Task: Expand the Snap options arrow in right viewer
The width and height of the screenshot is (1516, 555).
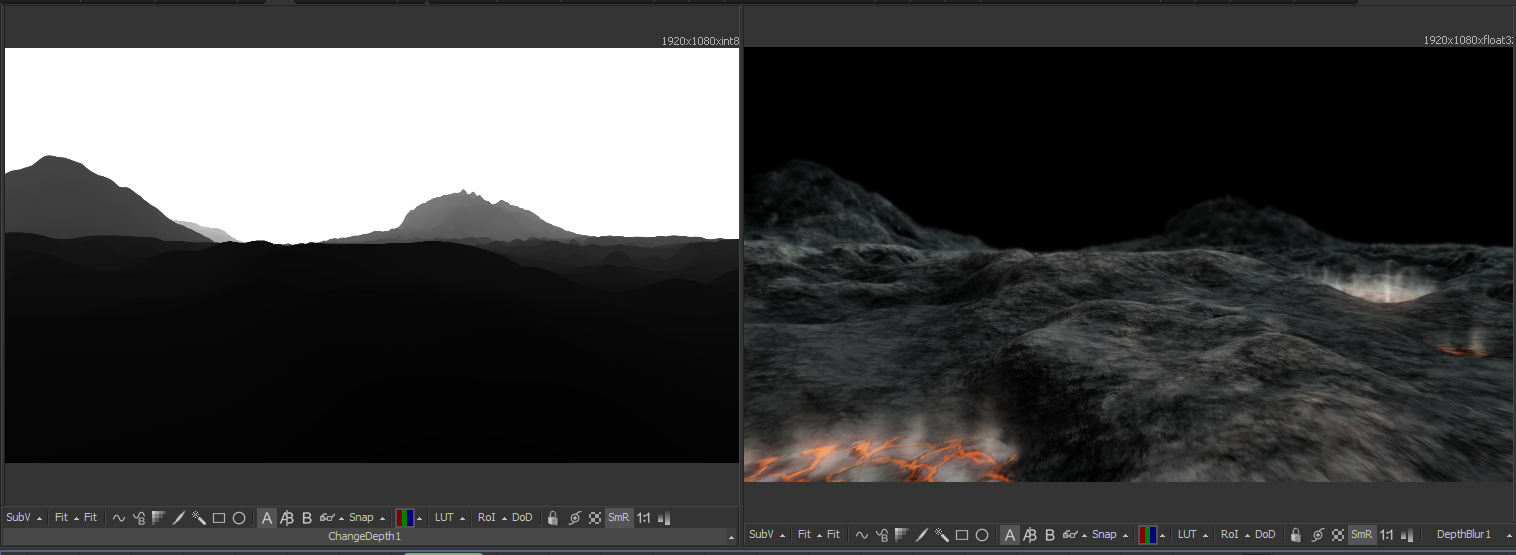Action: 1125,536
